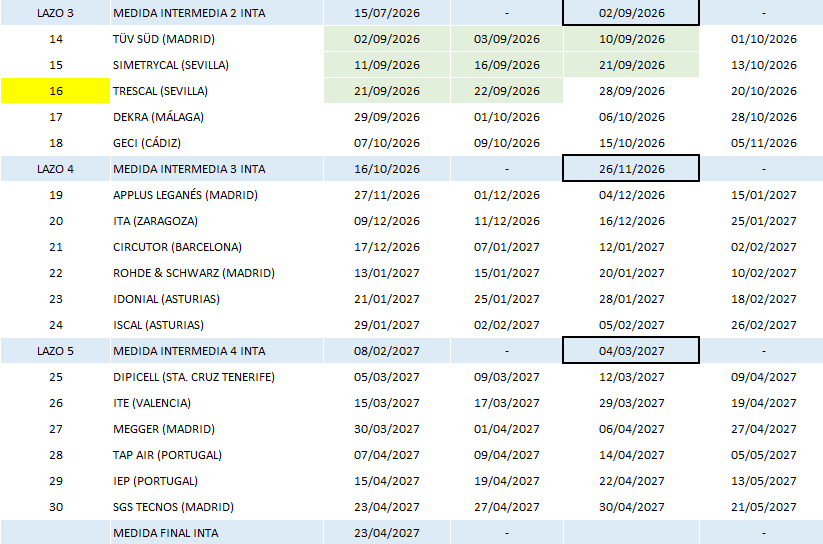Viewport: 823px width, 544px height.
Task: Click green cell 10/09/2026
Action: click(631, 39)
